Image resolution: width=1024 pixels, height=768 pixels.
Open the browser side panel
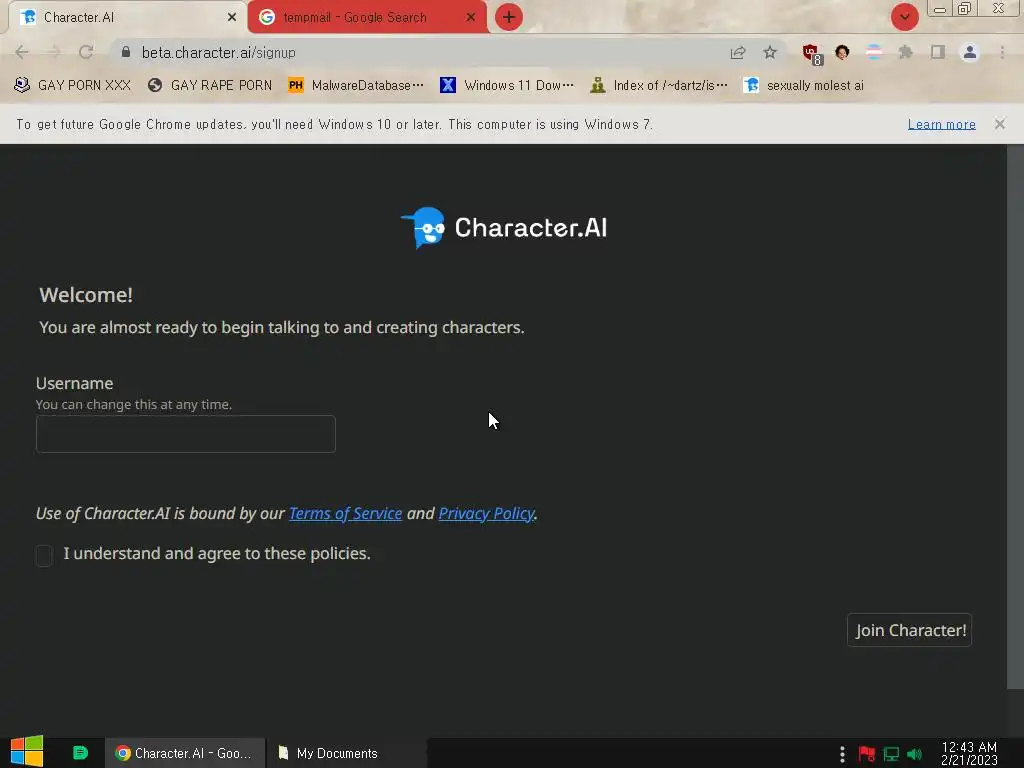tap(938, 52)
